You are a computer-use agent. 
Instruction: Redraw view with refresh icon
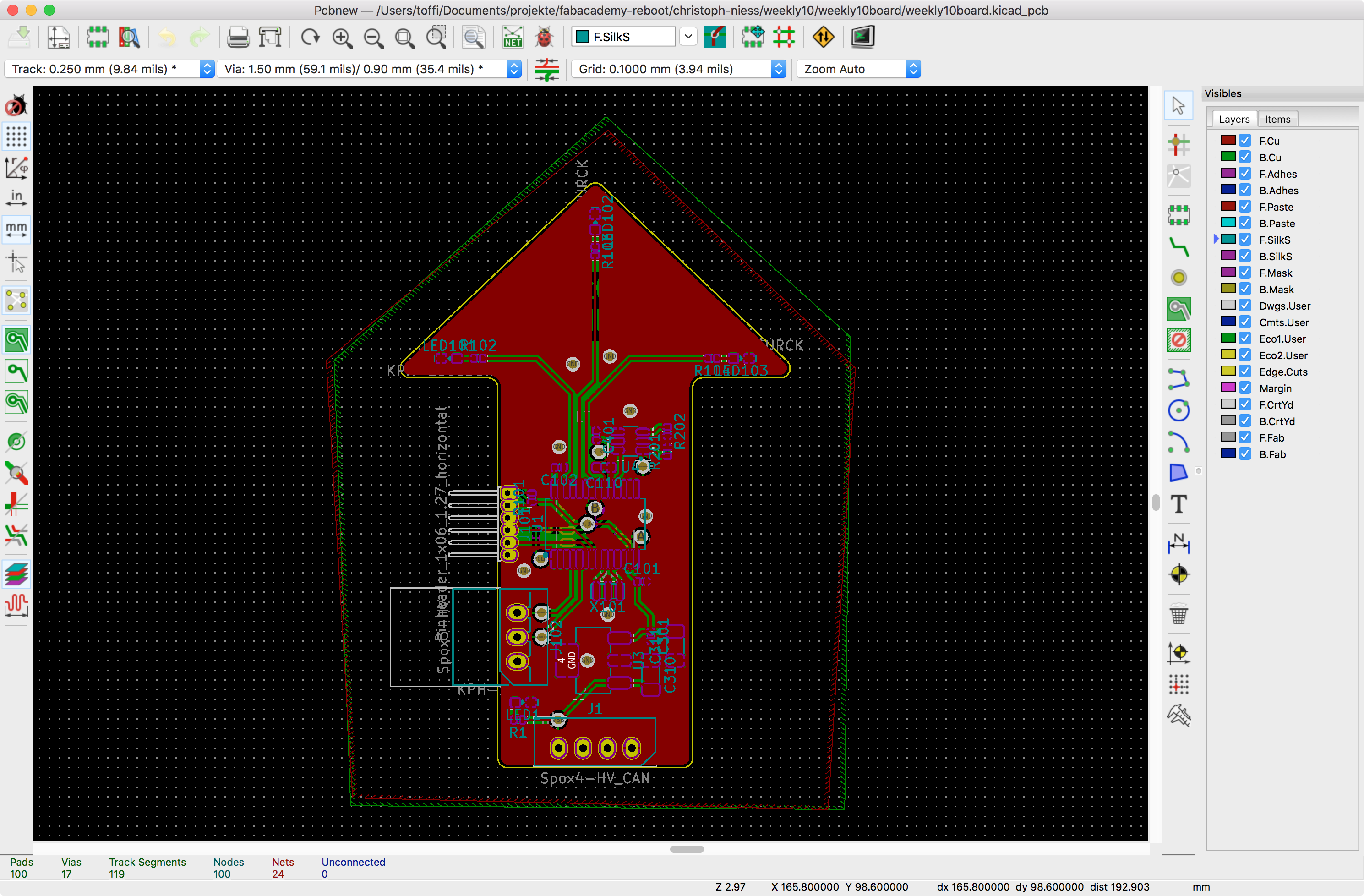(x=310, y=37)
